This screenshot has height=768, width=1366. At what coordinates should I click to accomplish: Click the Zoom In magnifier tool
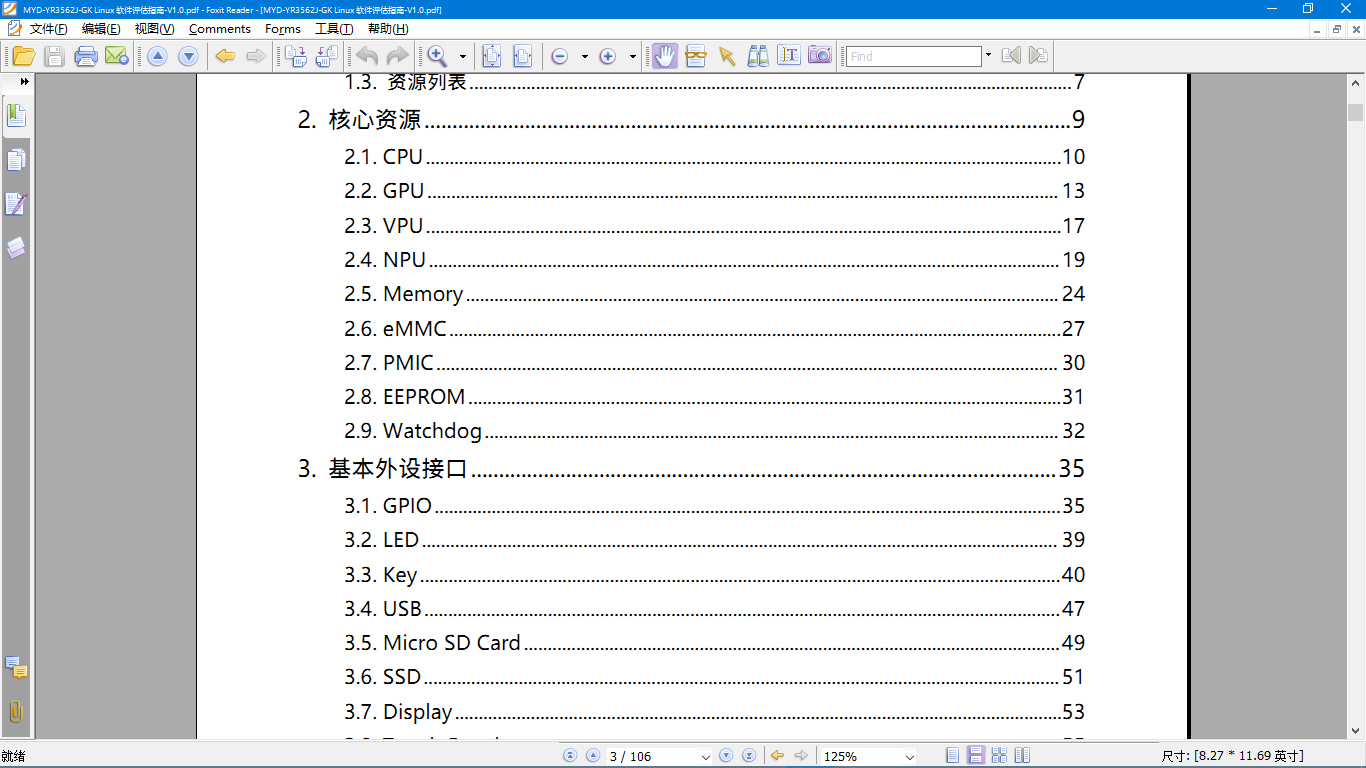click(x=438, y=56)
